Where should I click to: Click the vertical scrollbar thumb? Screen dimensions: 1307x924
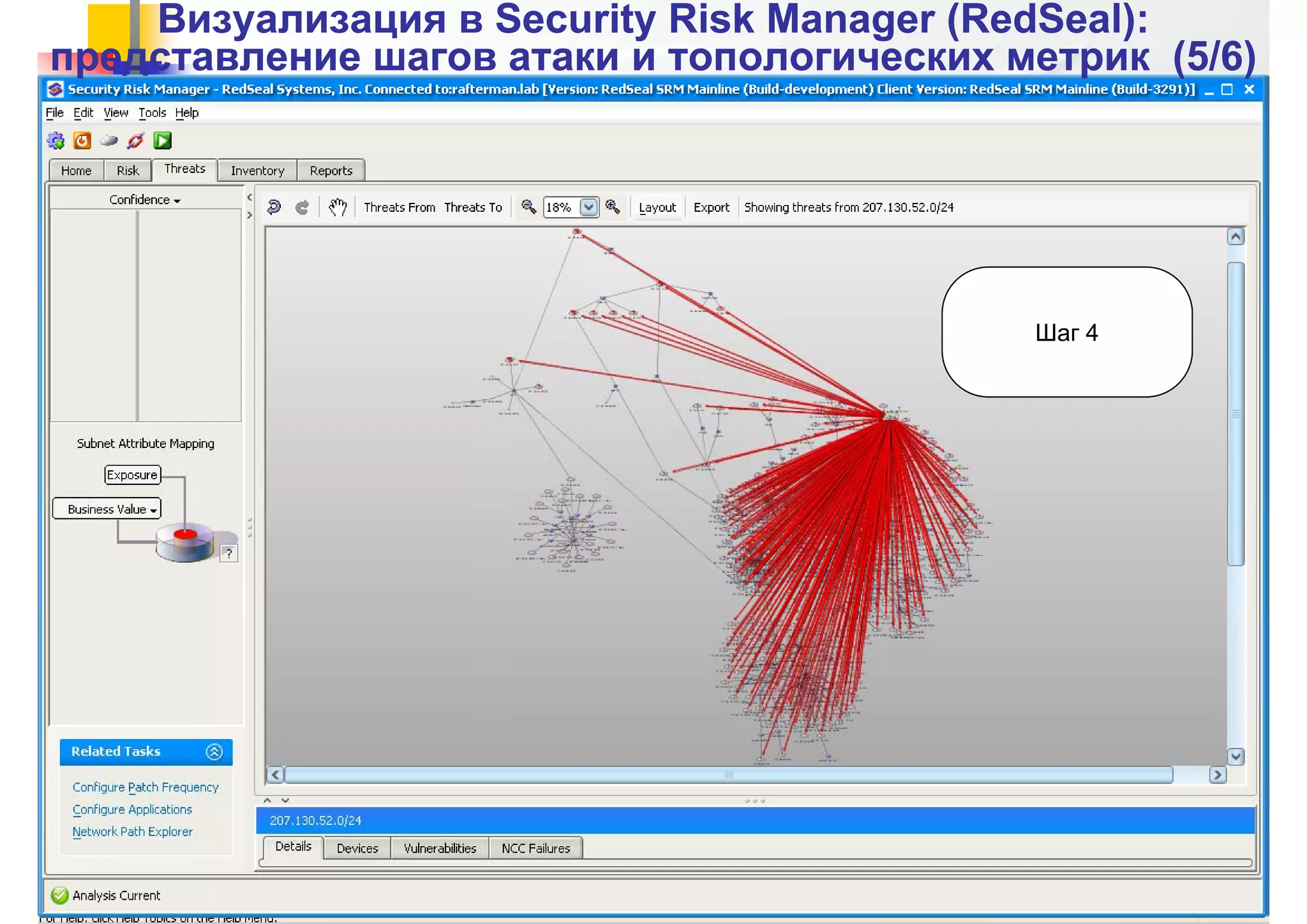1236,414
